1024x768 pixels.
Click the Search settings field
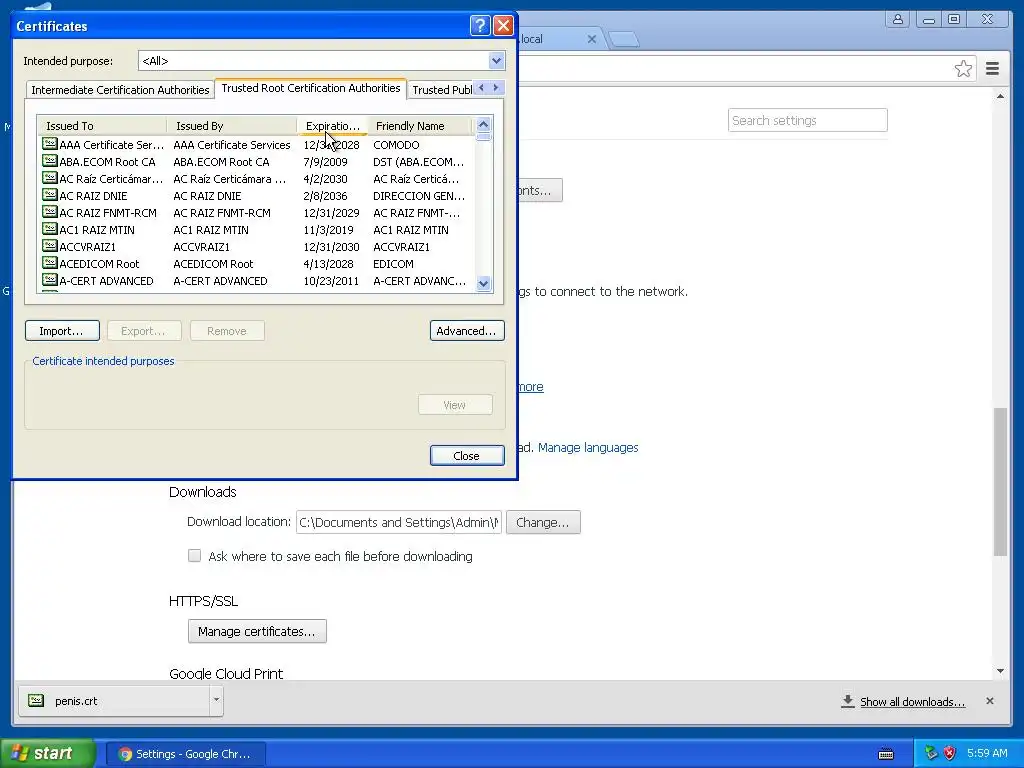[807, 120]
